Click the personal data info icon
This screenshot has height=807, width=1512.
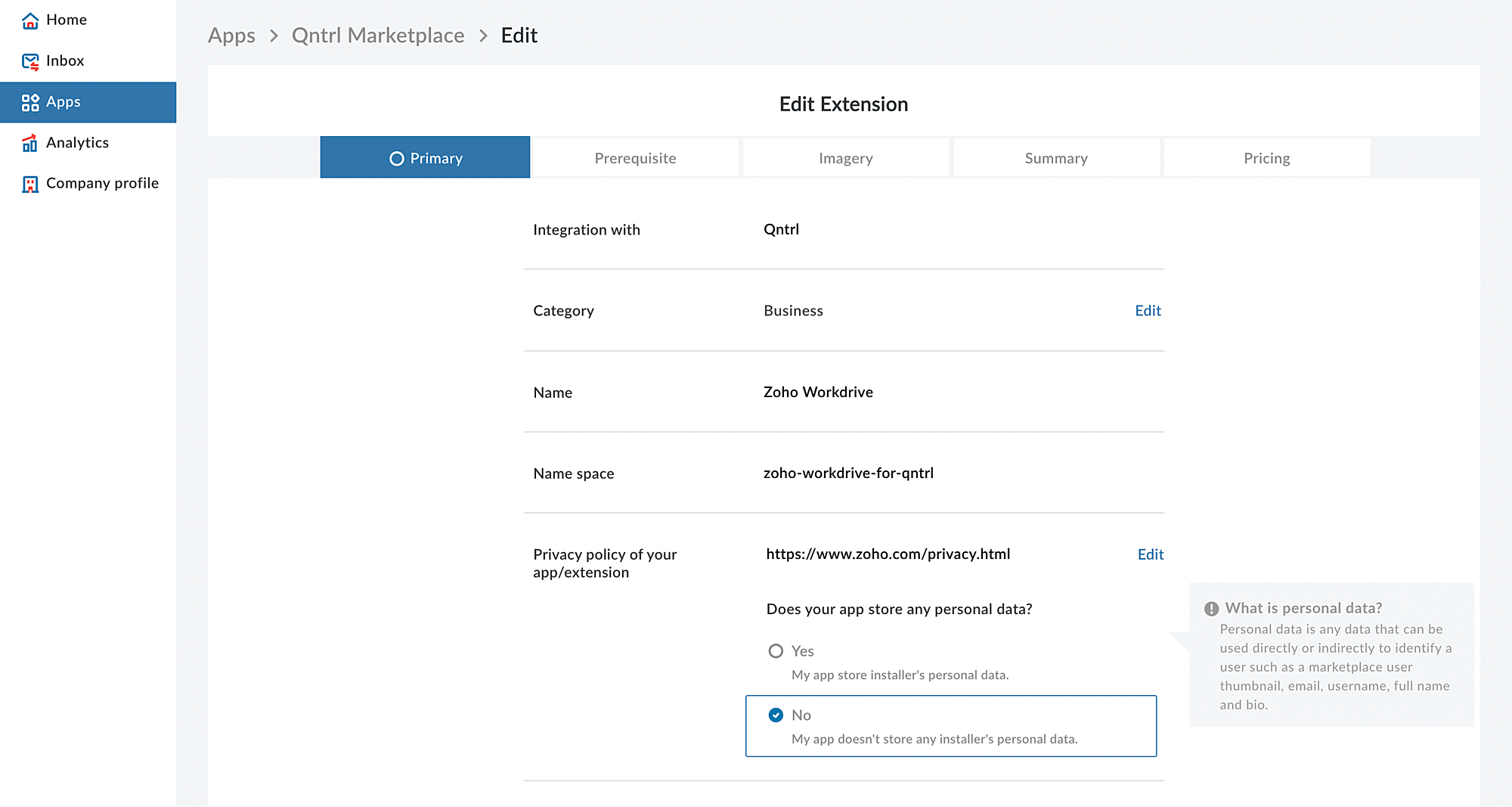click(x=1211, y=609)
